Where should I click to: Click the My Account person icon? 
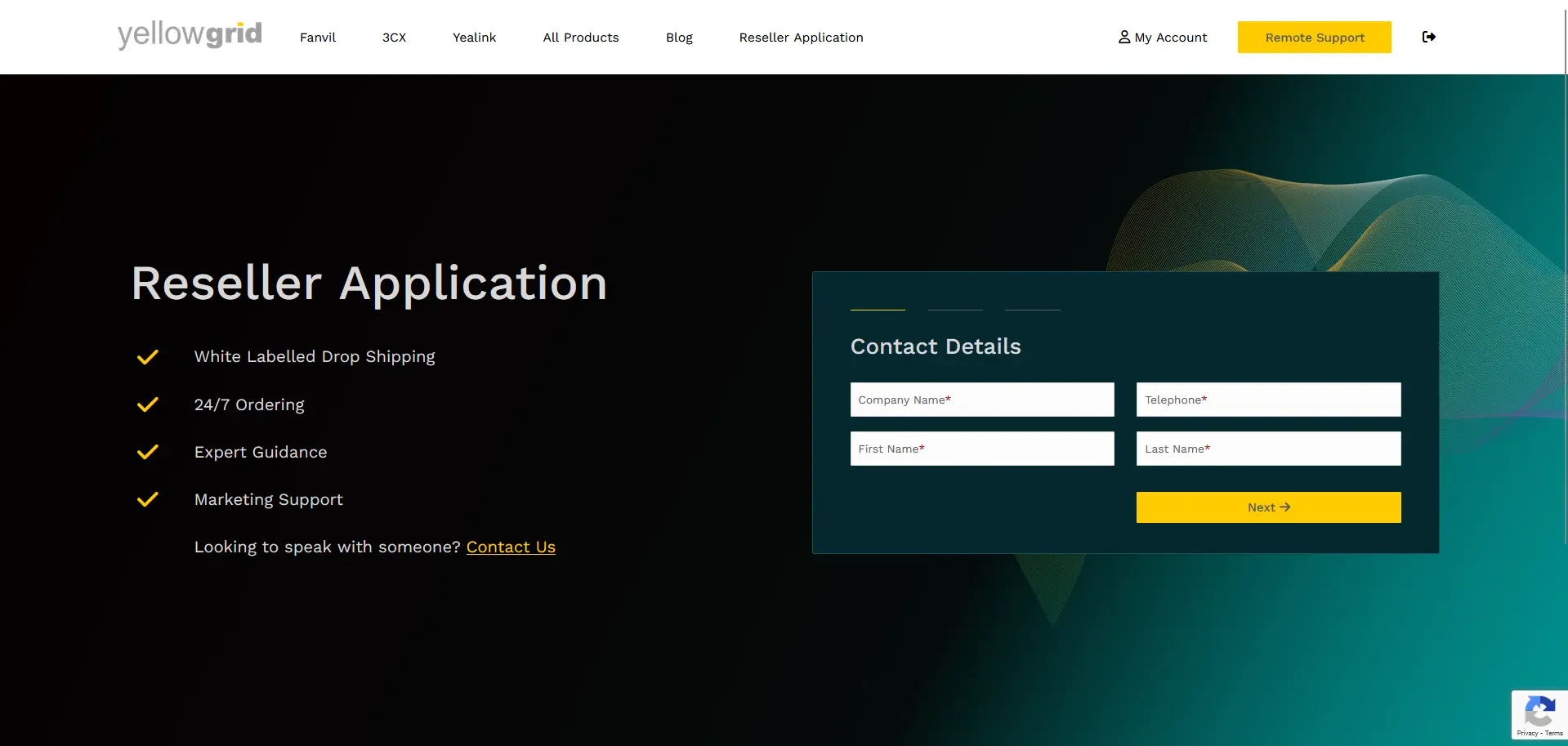[x=1124, y=37]
